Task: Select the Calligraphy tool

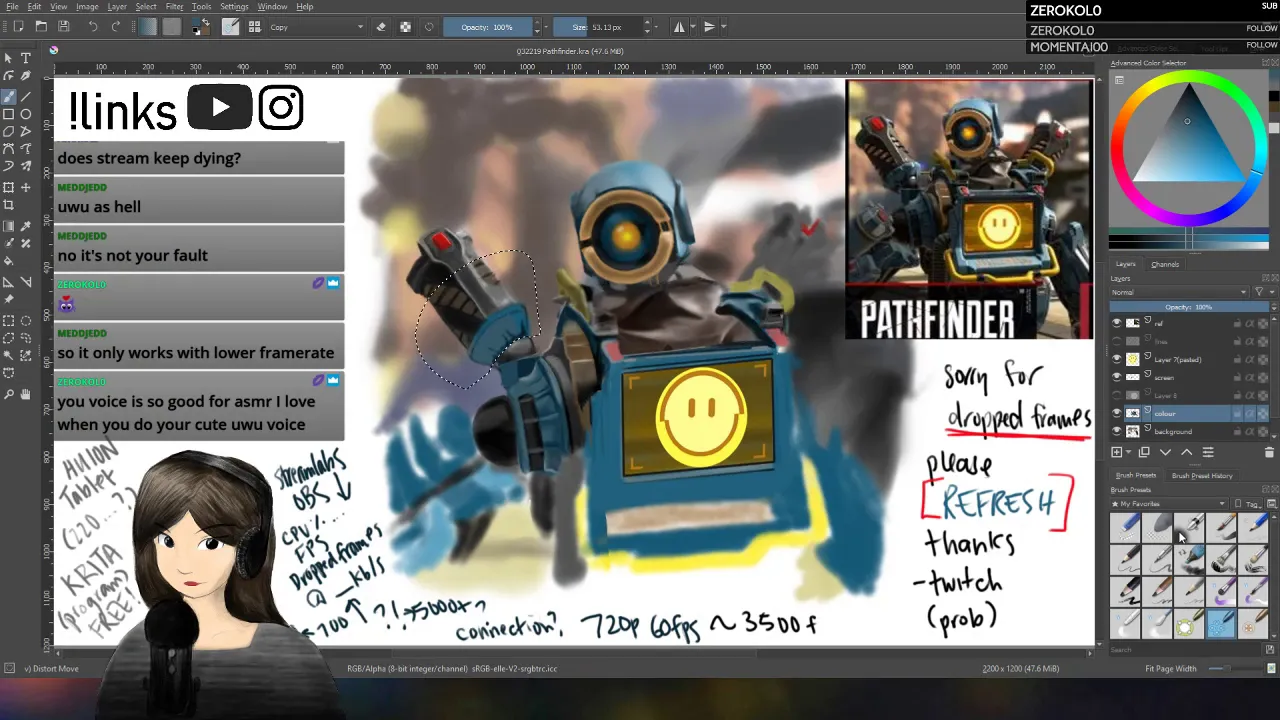Action: [26, 76]
